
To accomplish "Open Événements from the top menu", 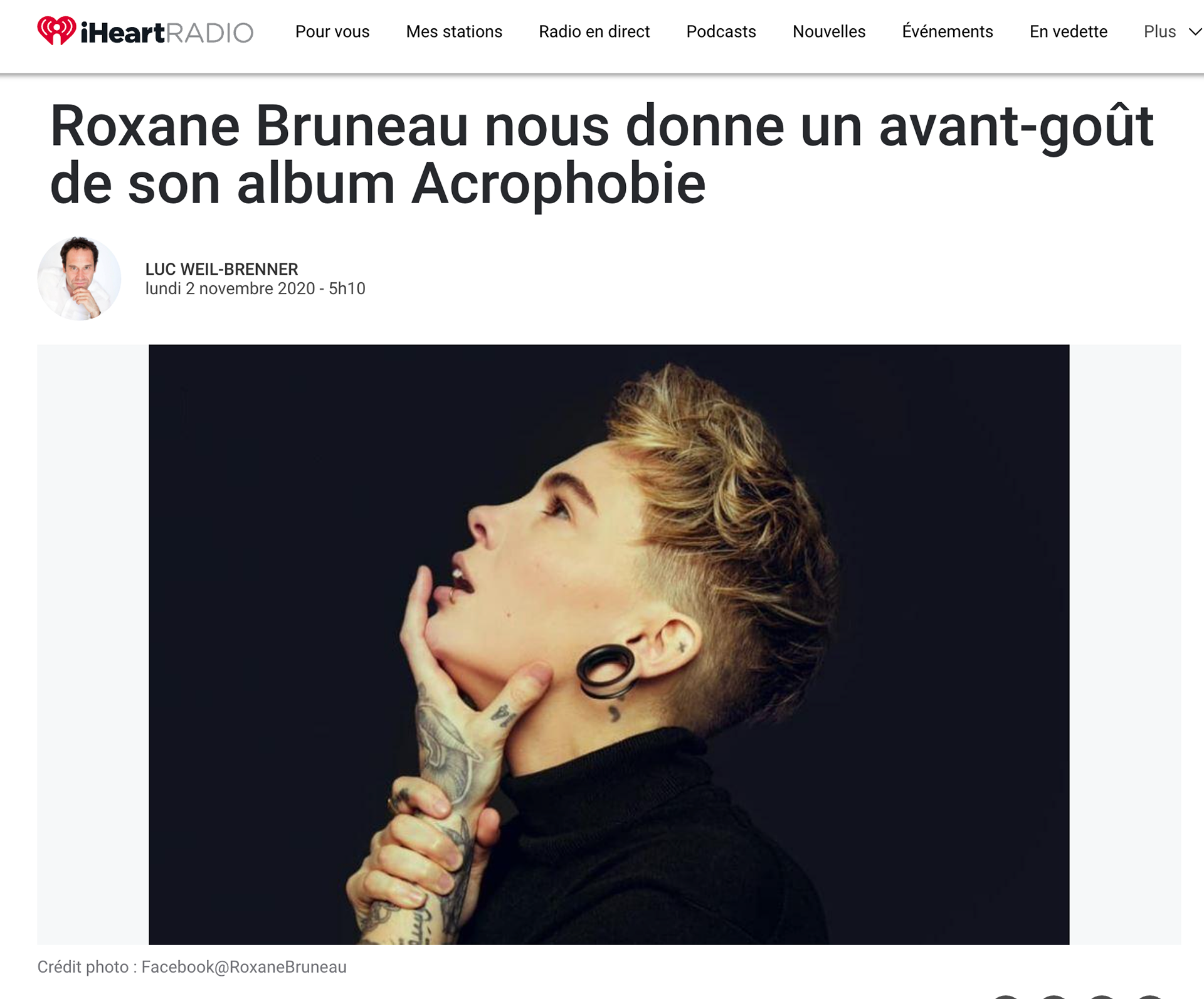I will (x=948, y=31).
